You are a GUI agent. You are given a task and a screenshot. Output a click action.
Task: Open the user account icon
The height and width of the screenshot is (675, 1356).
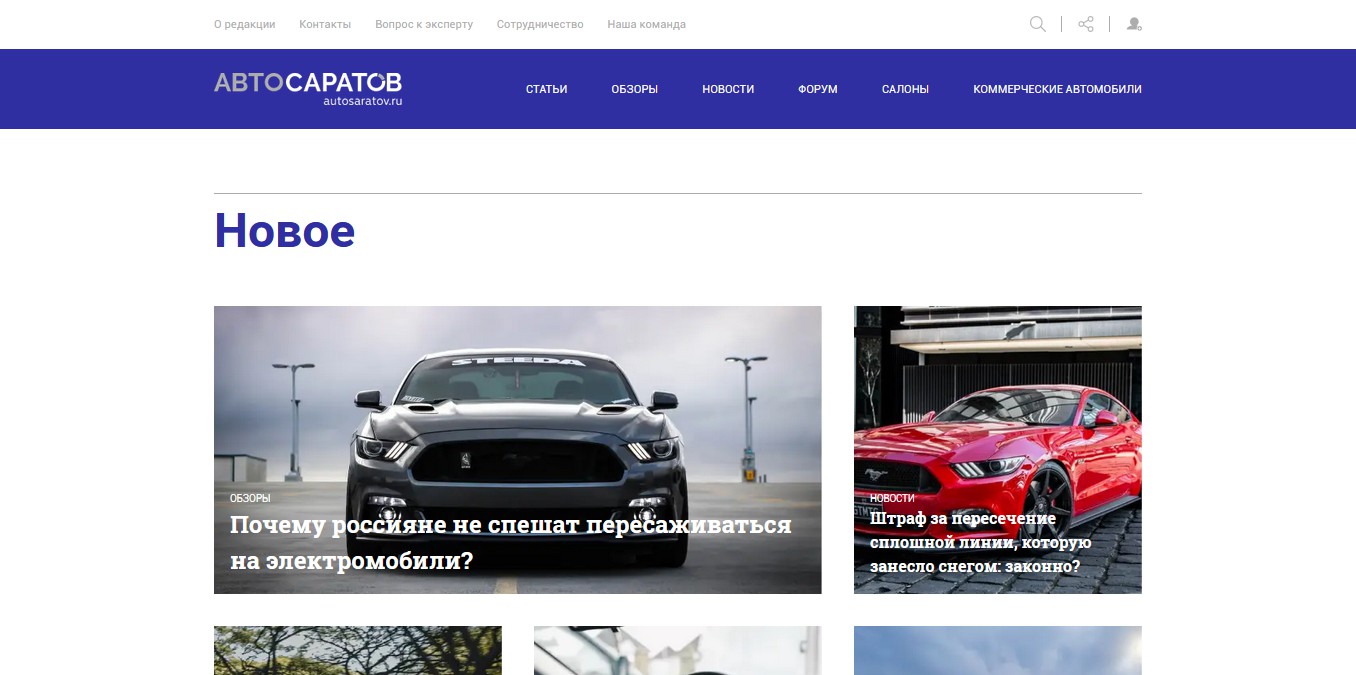(x=1134, y=24)
